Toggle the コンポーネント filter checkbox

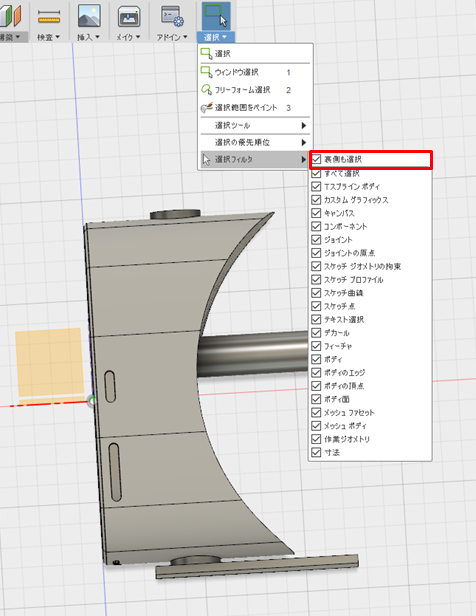pos(316,227)
